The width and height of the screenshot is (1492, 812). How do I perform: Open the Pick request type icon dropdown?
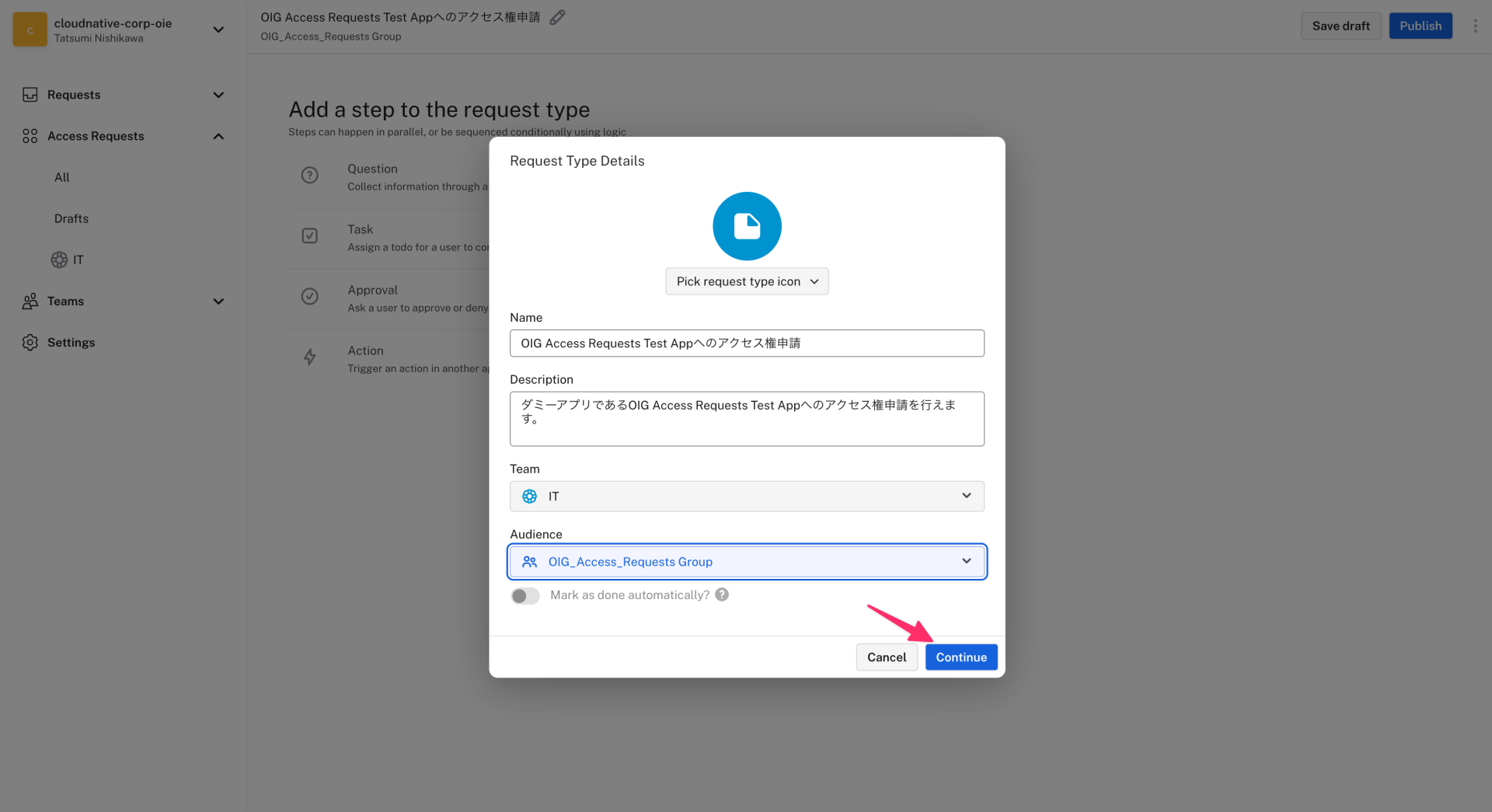pyautogui.click(x=746, y=281)
